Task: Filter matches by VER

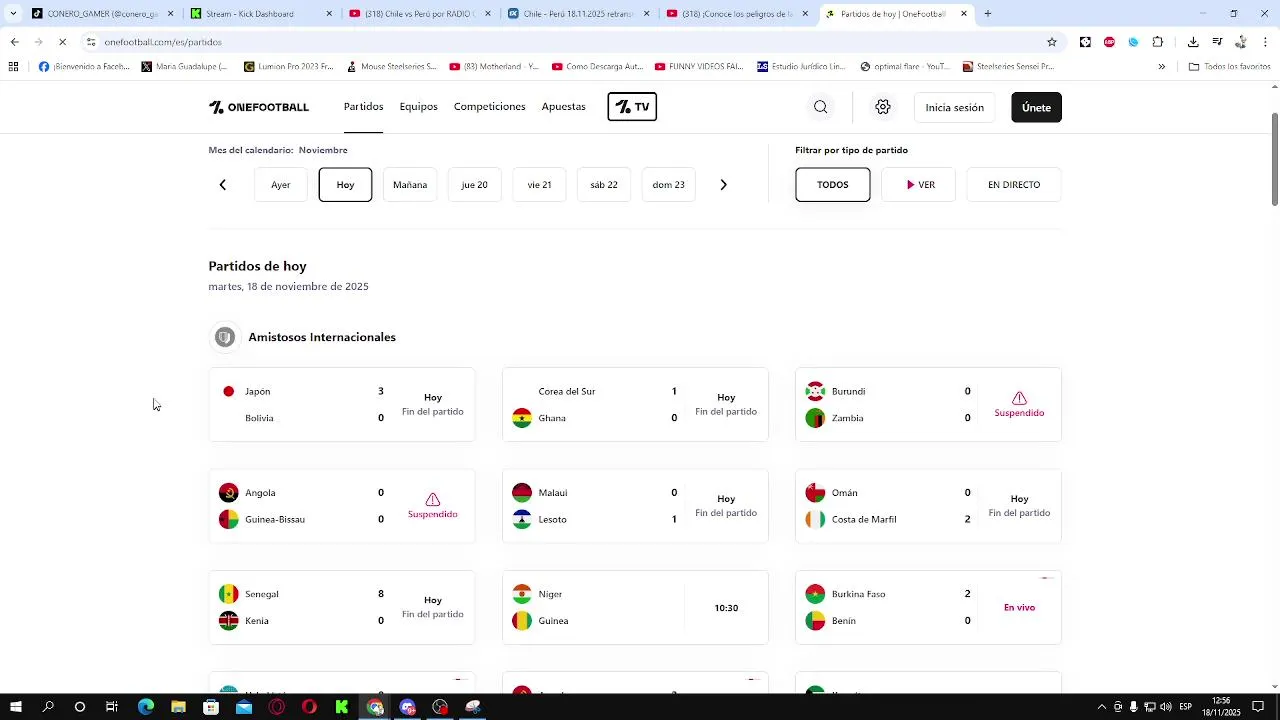Action: [919, 185]
